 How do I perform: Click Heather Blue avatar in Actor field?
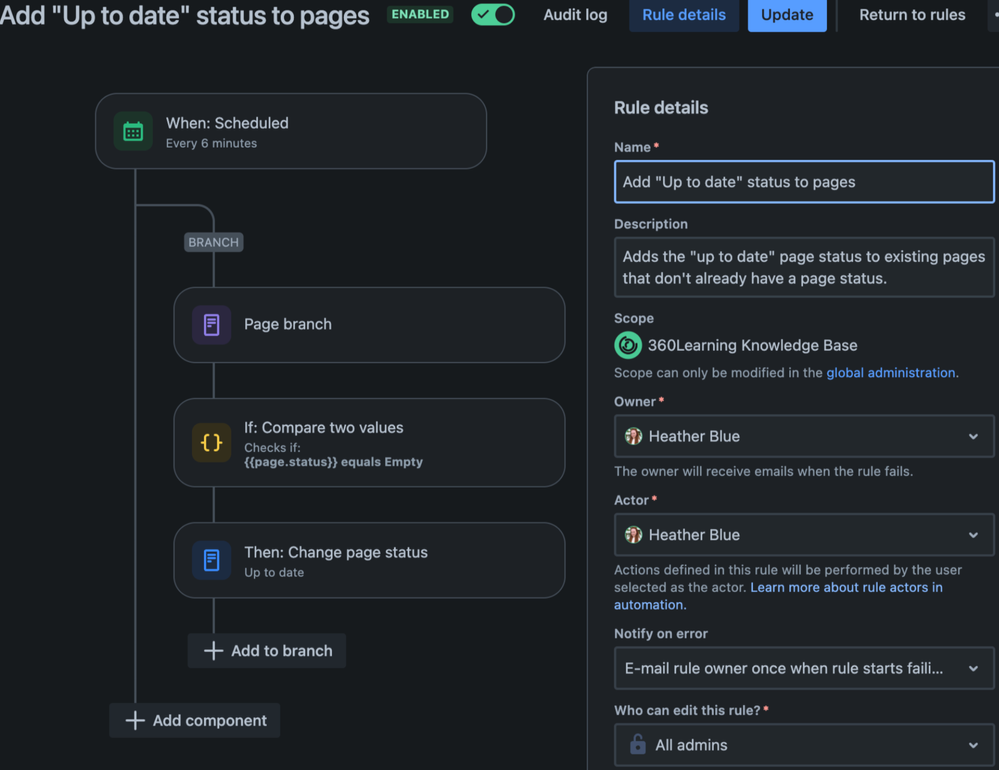[633, 535]
